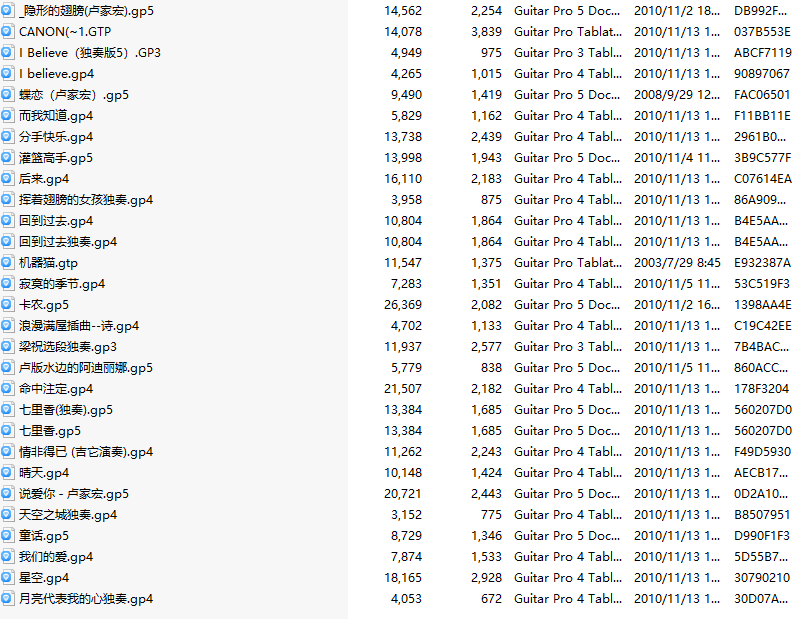
Task: Click date 2010/11/4 11 in 灌篮高手 row
Action: click(677, 158)
